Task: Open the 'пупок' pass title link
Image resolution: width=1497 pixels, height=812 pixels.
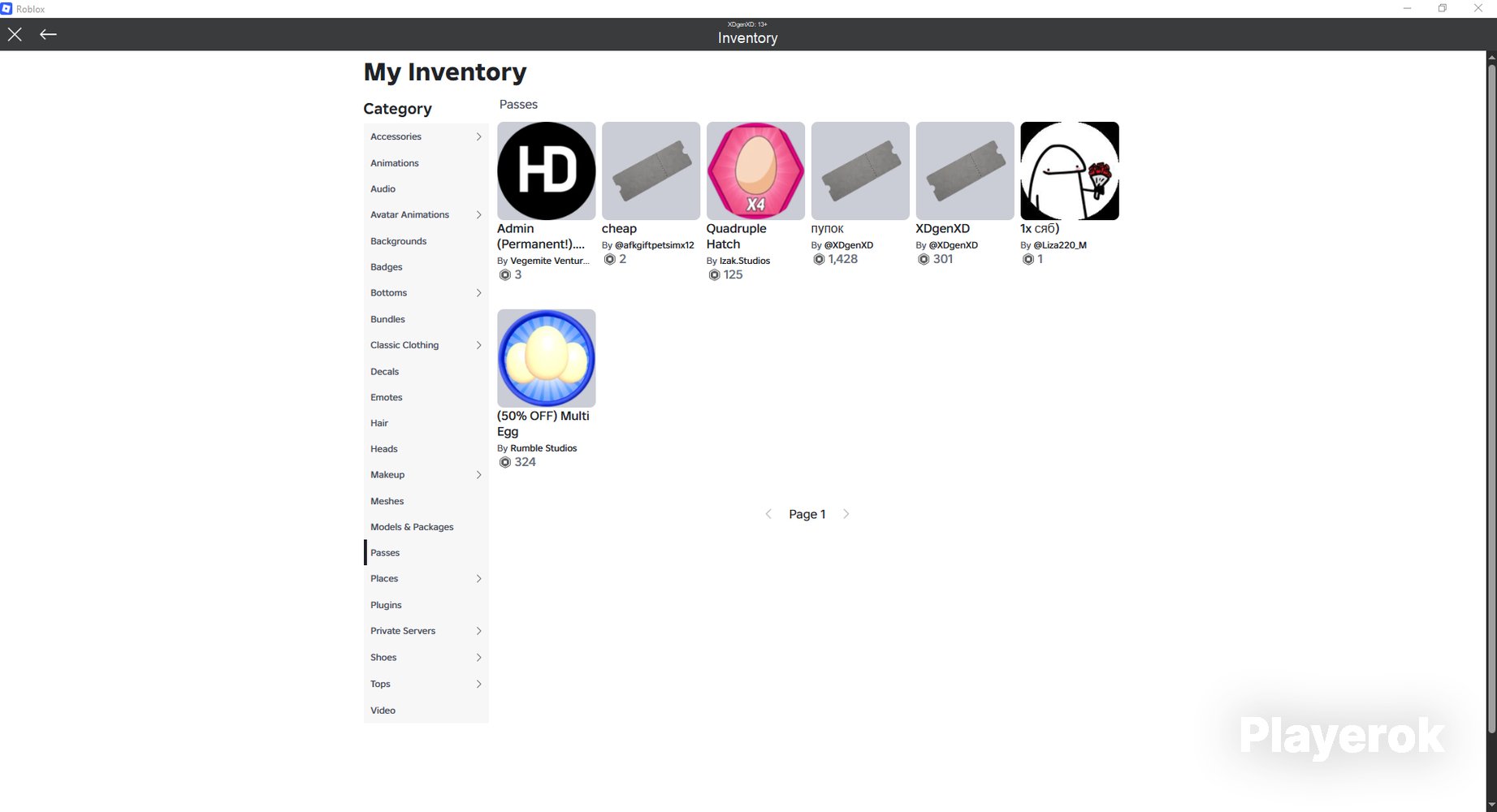Action: 827,229
